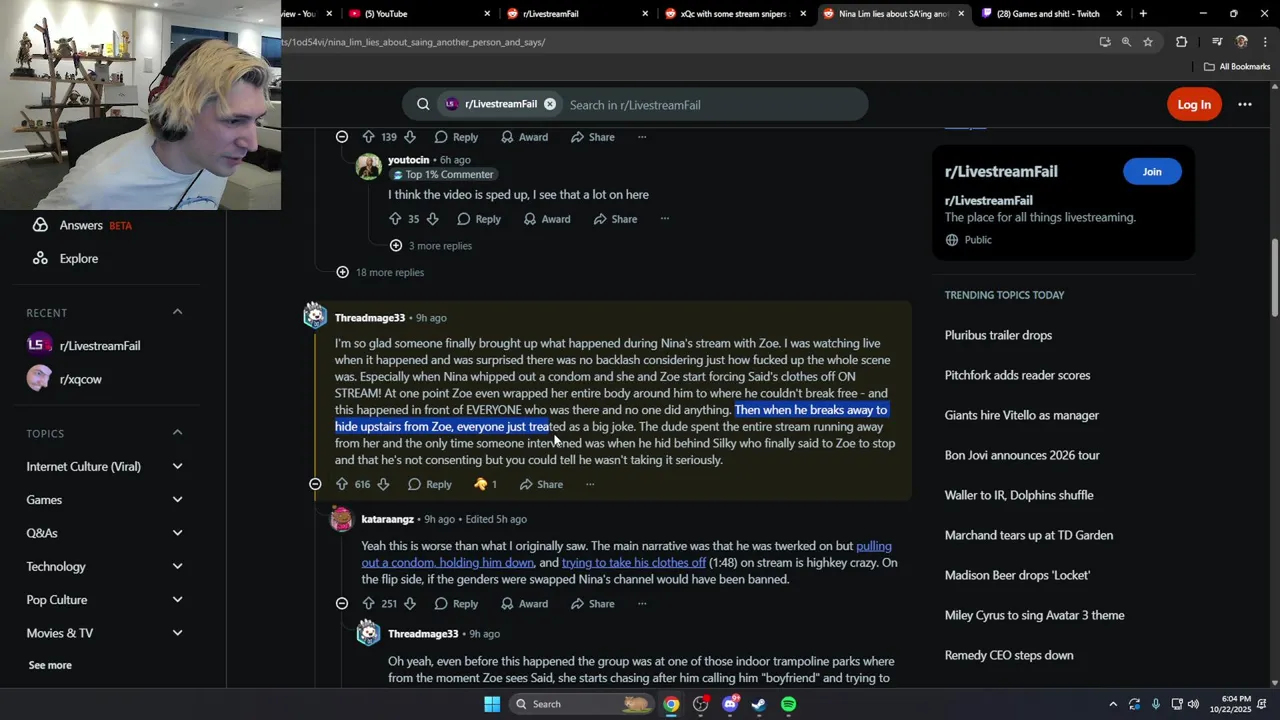Remove the r/LivestreamFail search filter chip
The image size is (1280, 720).
click(550, 104)
